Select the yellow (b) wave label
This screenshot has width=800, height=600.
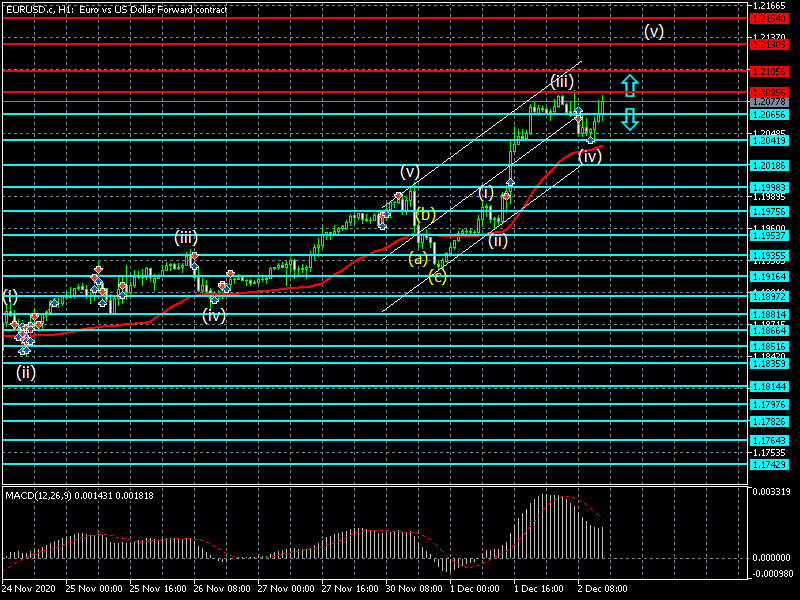425,214
